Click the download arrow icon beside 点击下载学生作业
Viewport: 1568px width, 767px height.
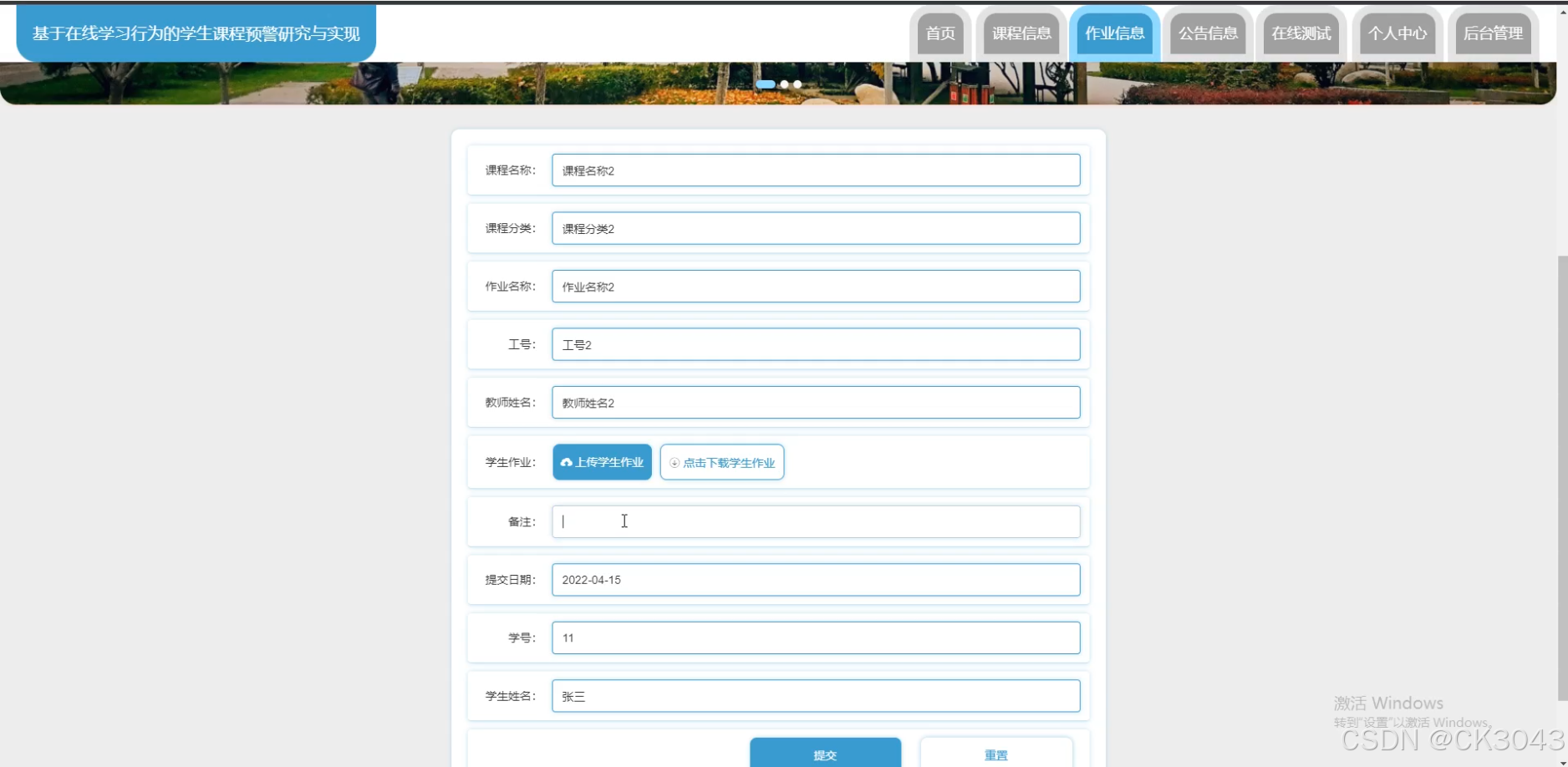[x=675, y=463]
